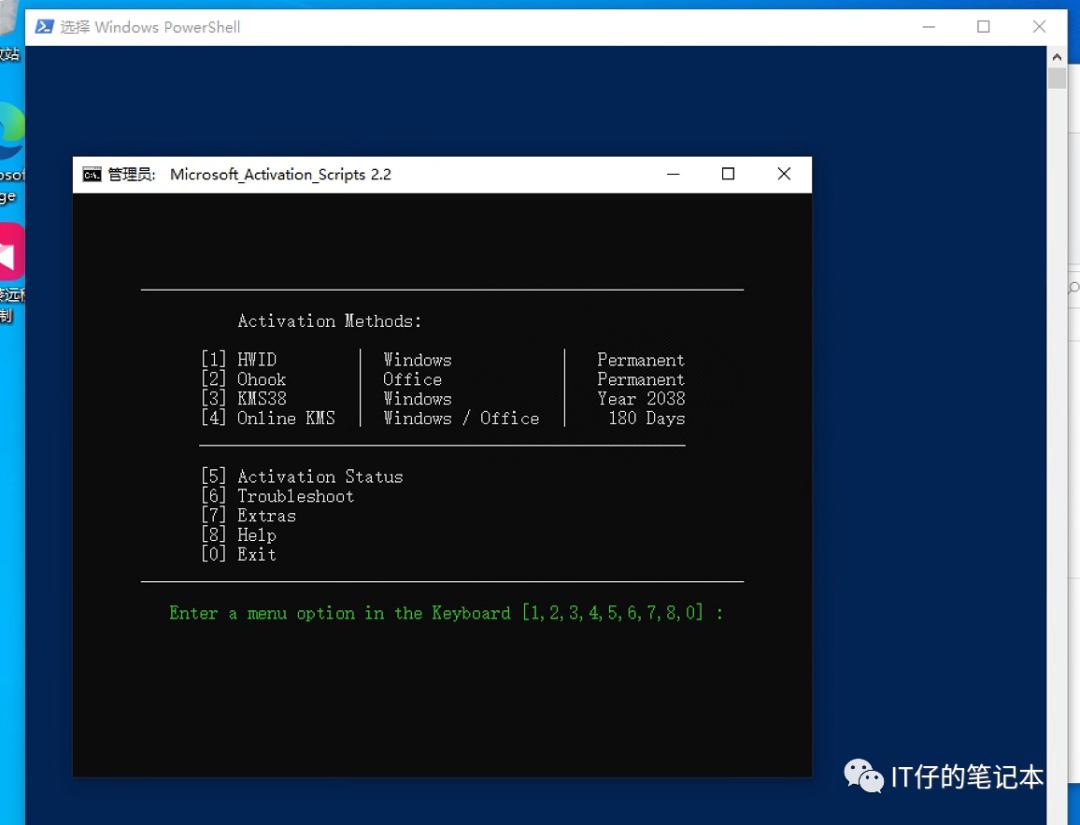Click the PowerShell vertical scrollbar thumb
Viewport: 1080px width, 825px height.
click(x=1057, y=77)
